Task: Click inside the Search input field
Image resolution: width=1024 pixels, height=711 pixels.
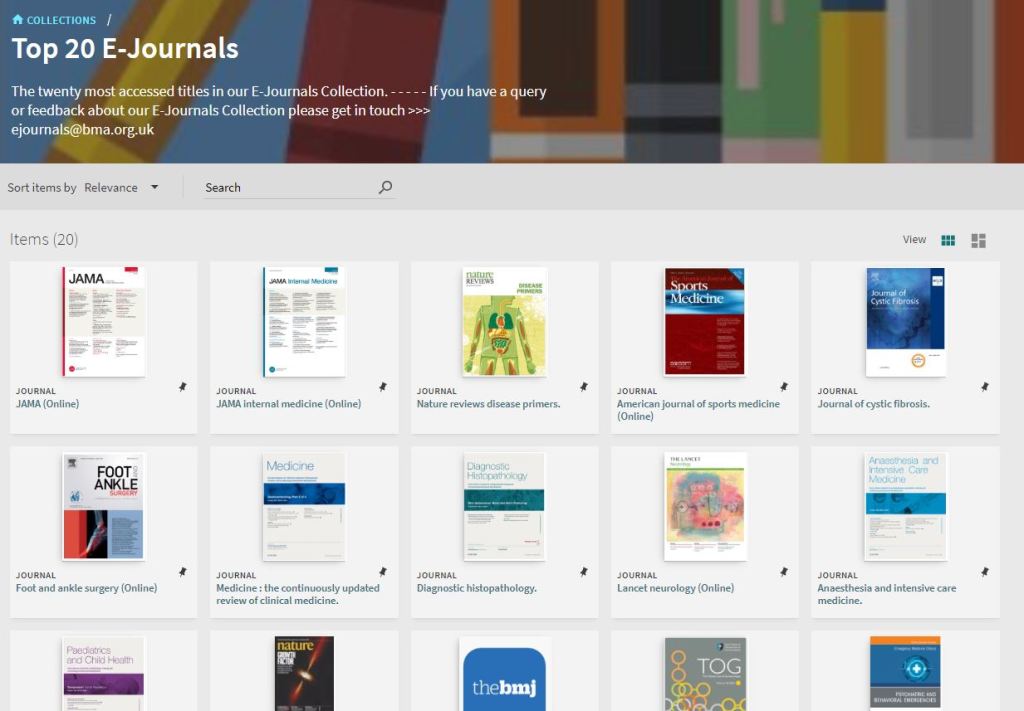Action: tap(288, 187)
